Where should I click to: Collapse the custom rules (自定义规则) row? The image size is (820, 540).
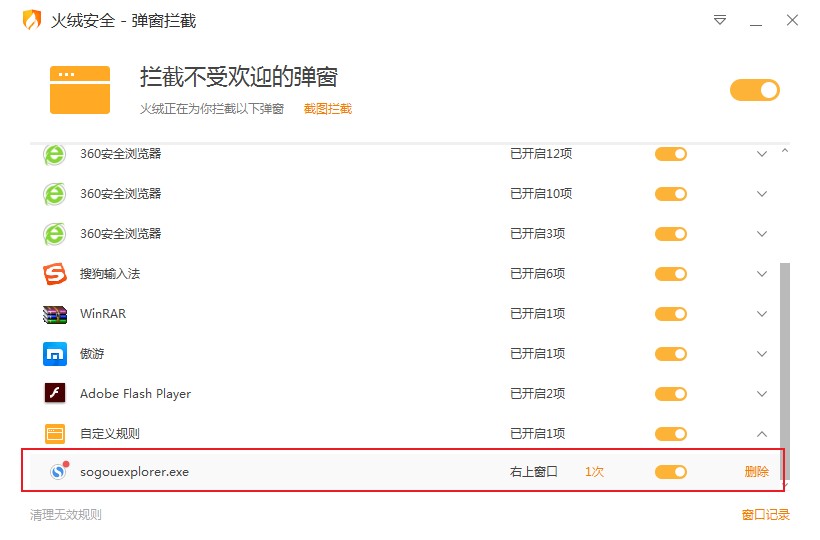(762, 434)
